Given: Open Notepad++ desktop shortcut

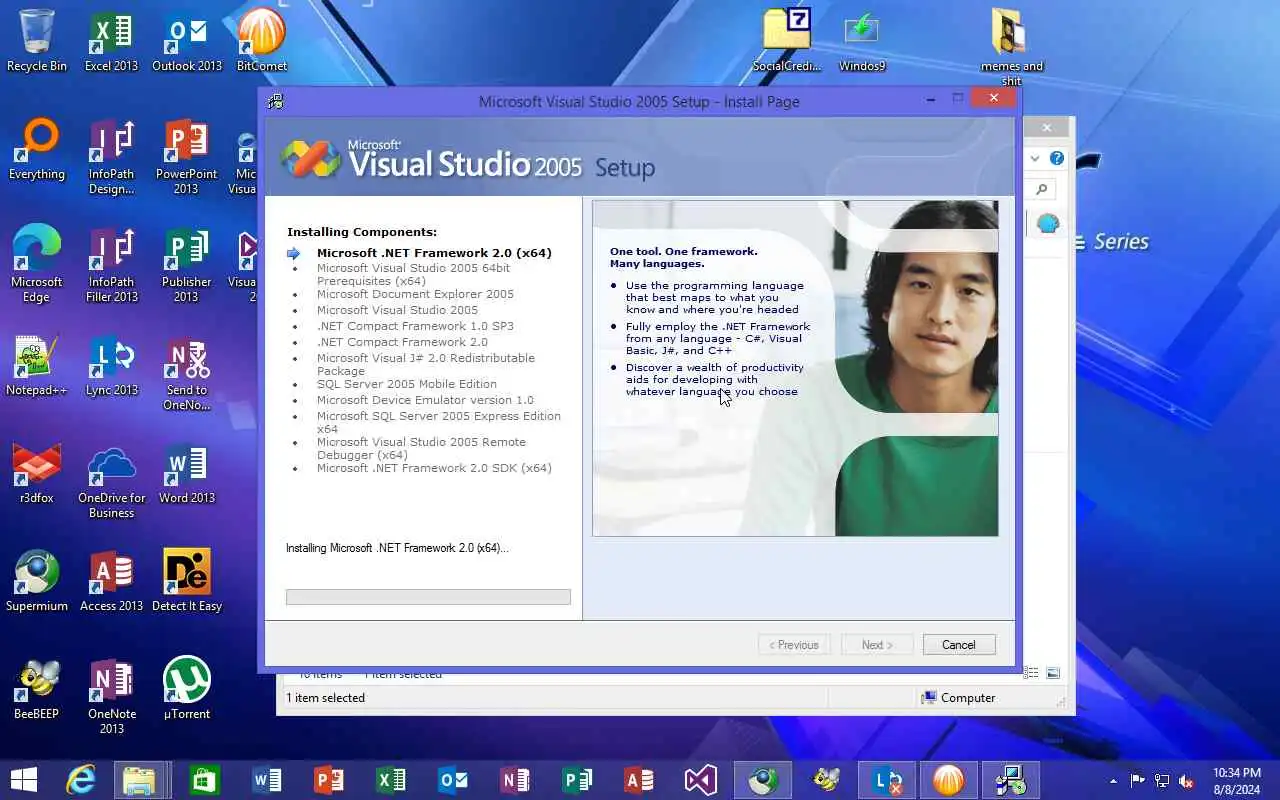Looking at the screenshot, I should tap(36, 365).
